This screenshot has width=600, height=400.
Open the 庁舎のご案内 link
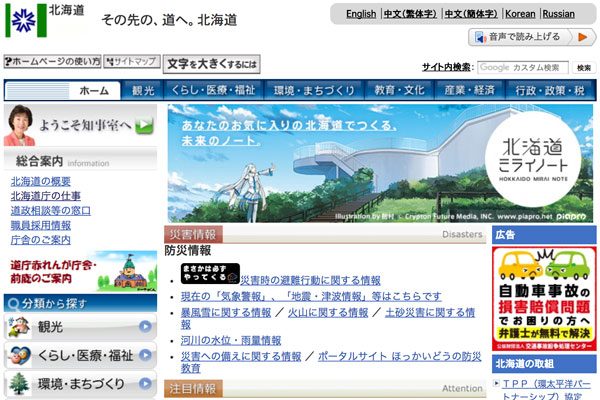click(x=41, y=240)
